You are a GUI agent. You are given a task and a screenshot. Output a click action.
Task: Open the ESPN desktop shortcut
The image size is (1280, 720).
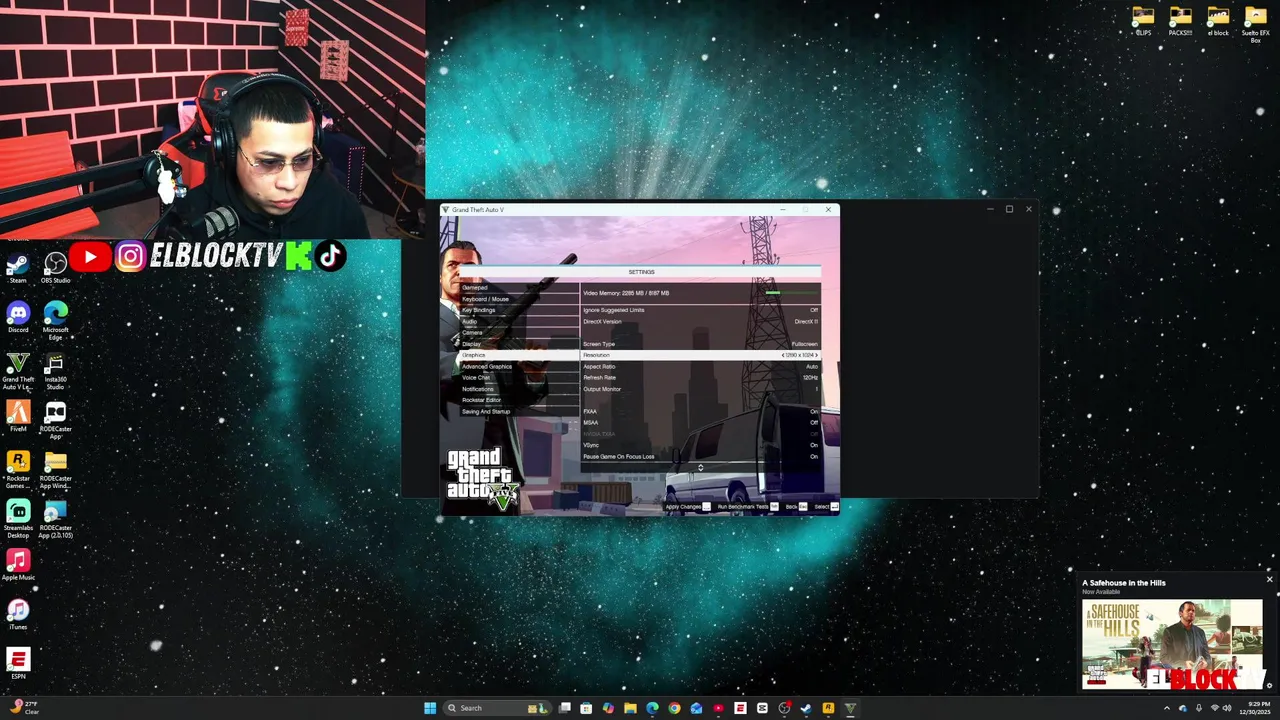pyautogui.click(x=18, y=663)
